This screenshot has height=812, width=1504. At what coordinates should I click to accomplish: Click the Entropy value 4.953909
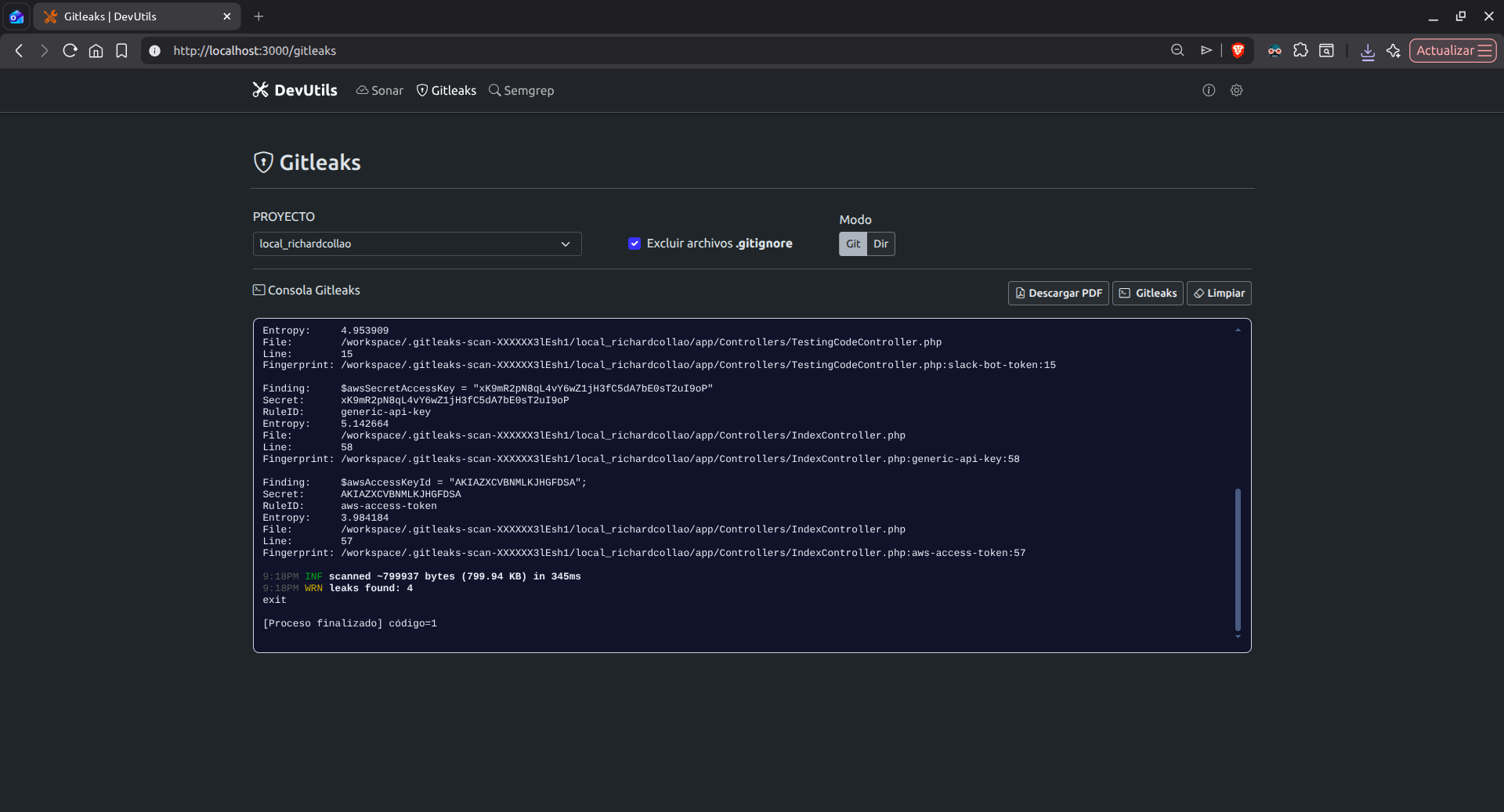pos(364,331)
